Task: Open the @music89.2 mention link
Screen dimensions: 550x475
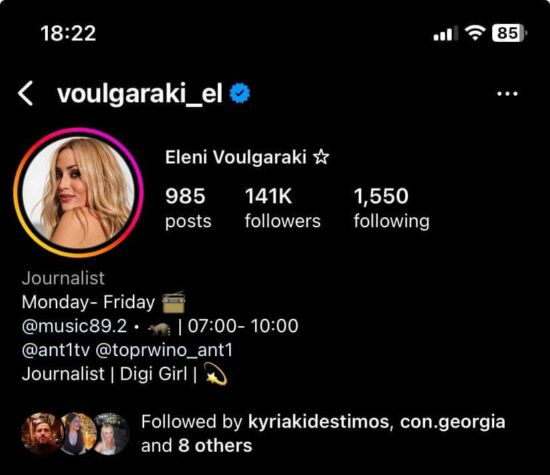Action: click(74, 326)
